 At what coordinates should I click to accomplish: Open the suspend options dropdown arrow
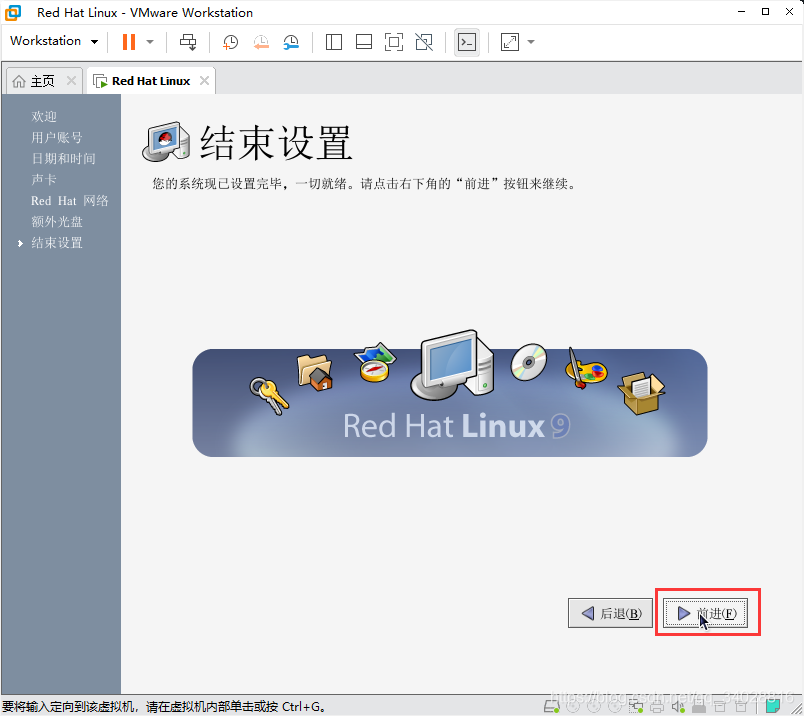click(150, 41)
